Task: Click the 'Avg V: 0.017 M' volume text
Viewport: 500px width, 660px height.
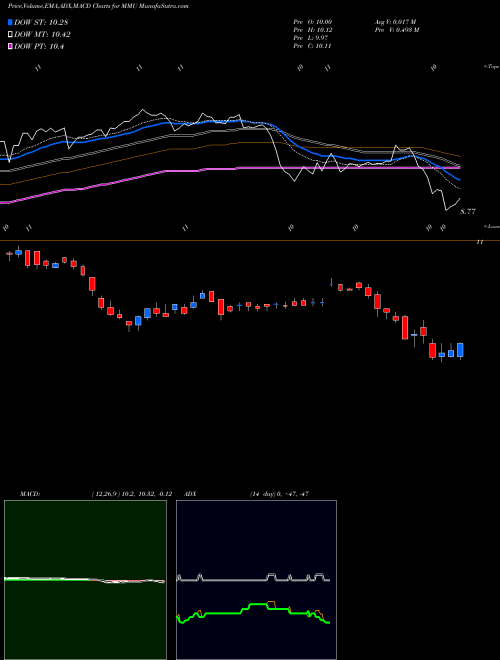Action: [x=395, y=22]
